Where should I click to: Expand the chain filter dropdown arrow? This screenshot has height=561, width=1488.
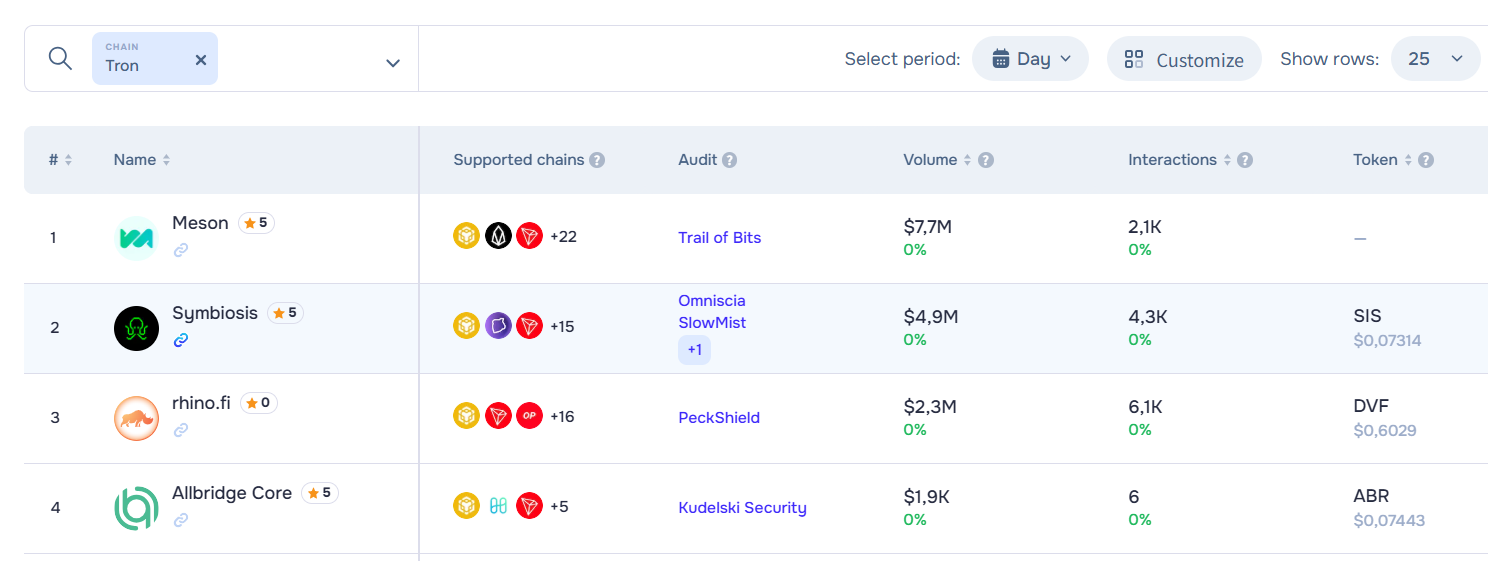(393, 63)
